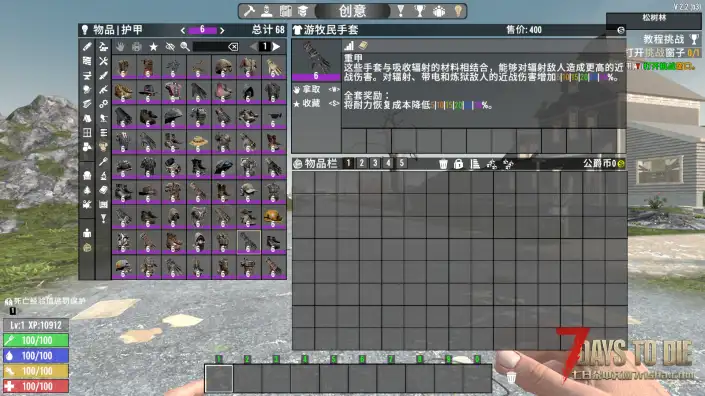Switch to inventory page 2
This screenshot has width=705, height=396.
pos(361,163)
